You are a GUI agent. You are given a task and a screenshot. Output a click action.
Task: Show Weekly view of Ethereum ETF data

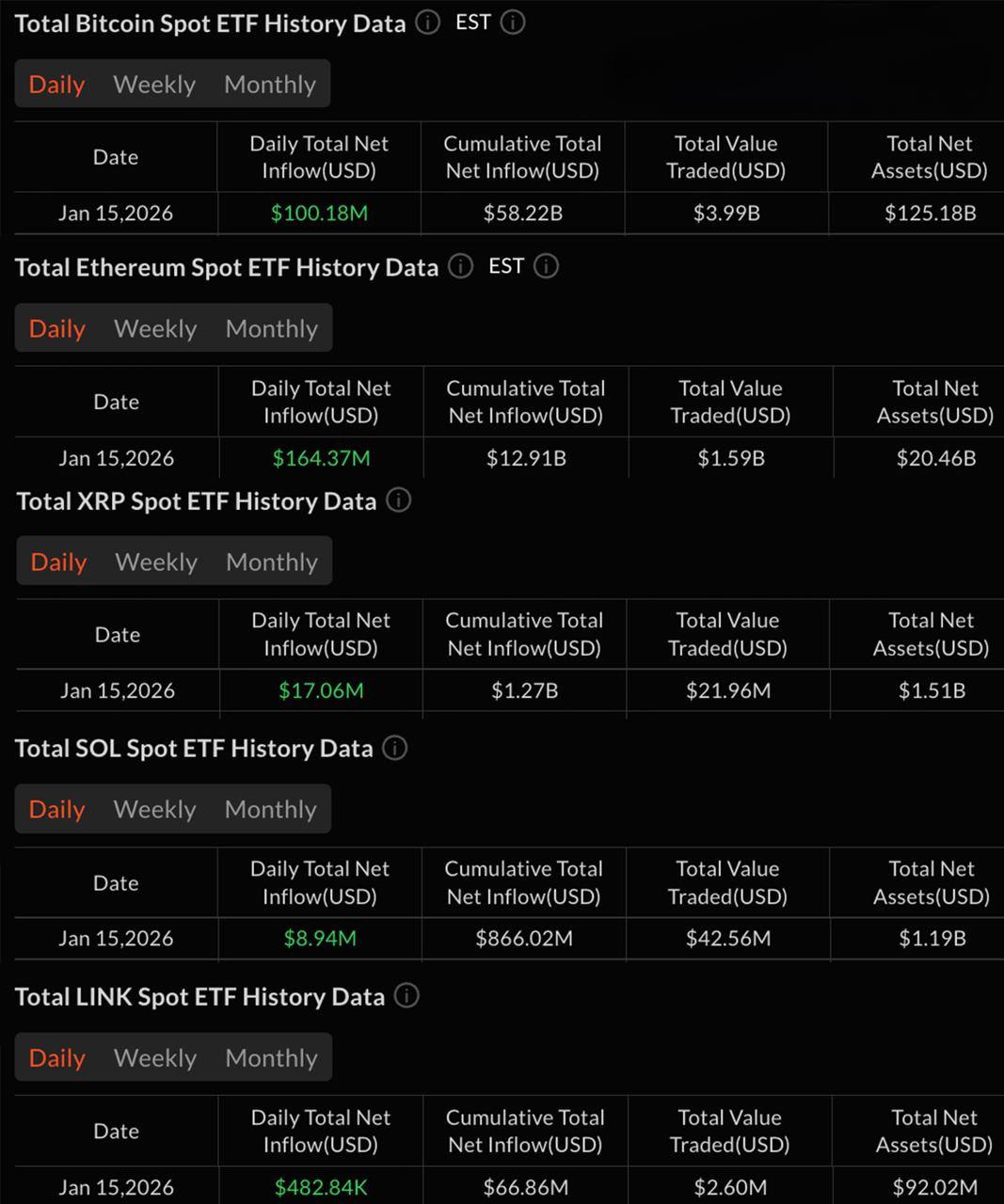[x=155, y=329]
